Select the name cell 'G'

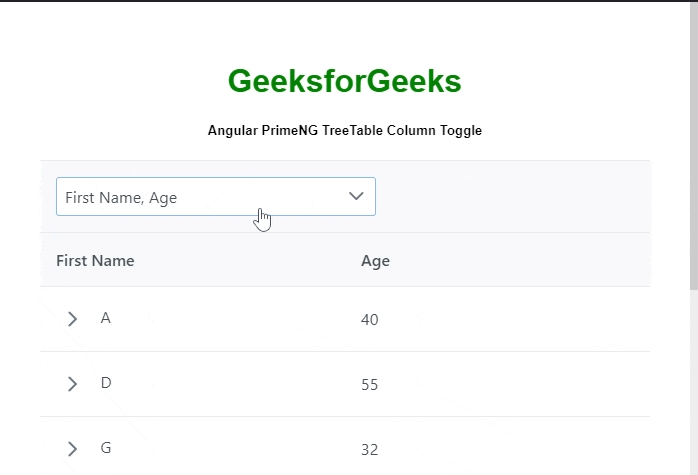106,448
